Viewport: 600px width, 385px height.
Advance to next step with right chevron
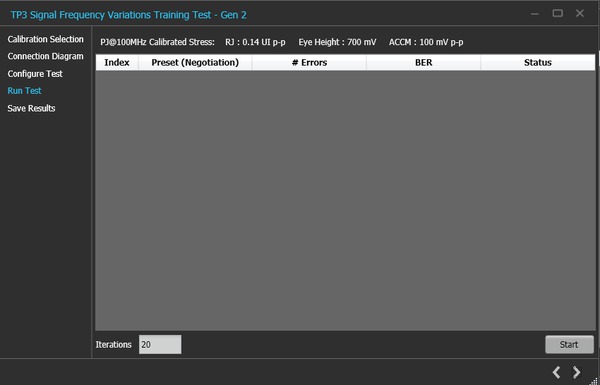tap(576, 372)
